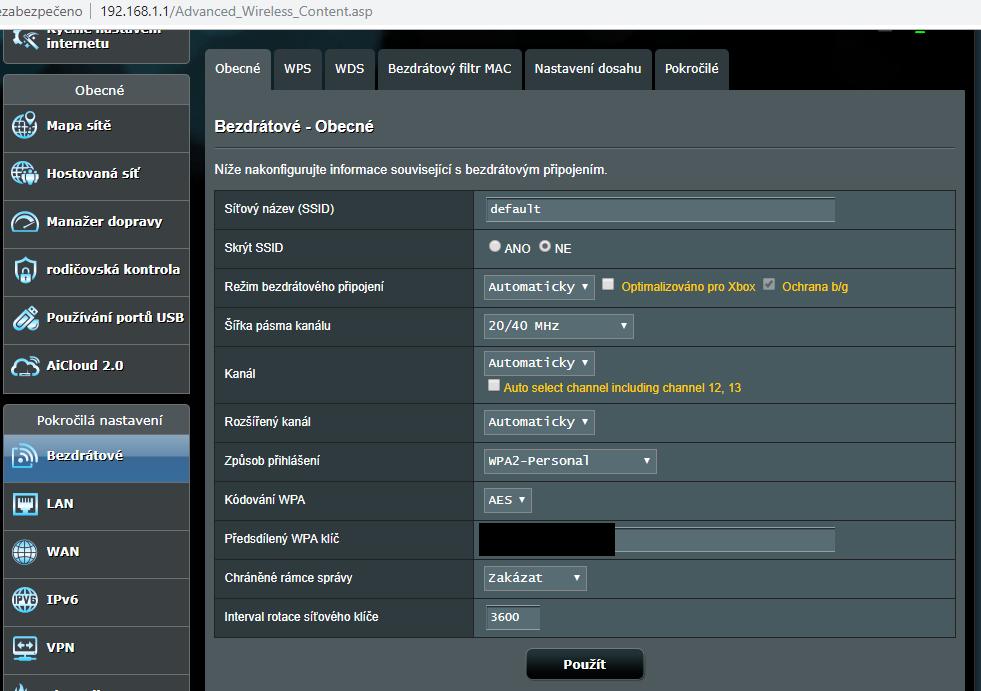Click the VPN monitor icon
This screenshot has height=691, width=981.
point(24,648)
